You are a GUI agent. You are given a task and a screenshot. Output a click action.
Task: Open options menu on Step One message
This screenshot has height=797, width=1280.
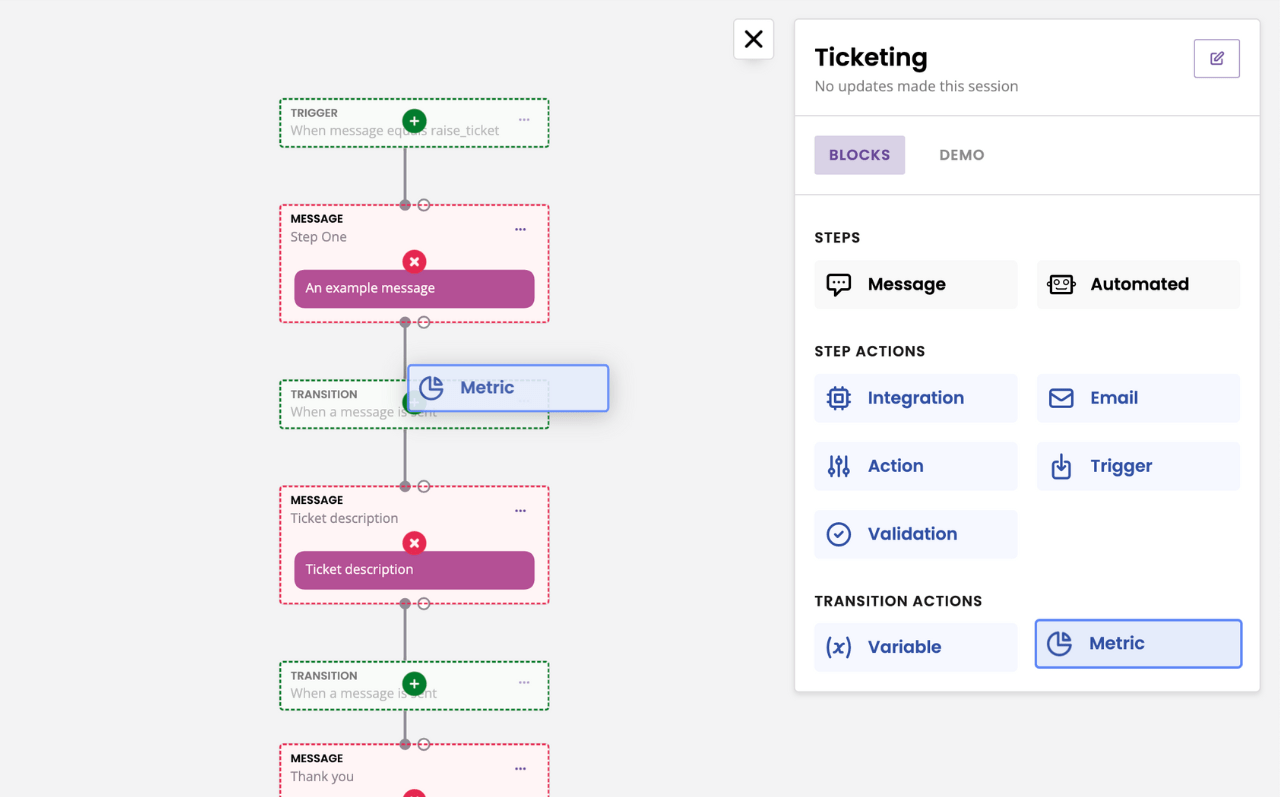click(x=520, y=229)
